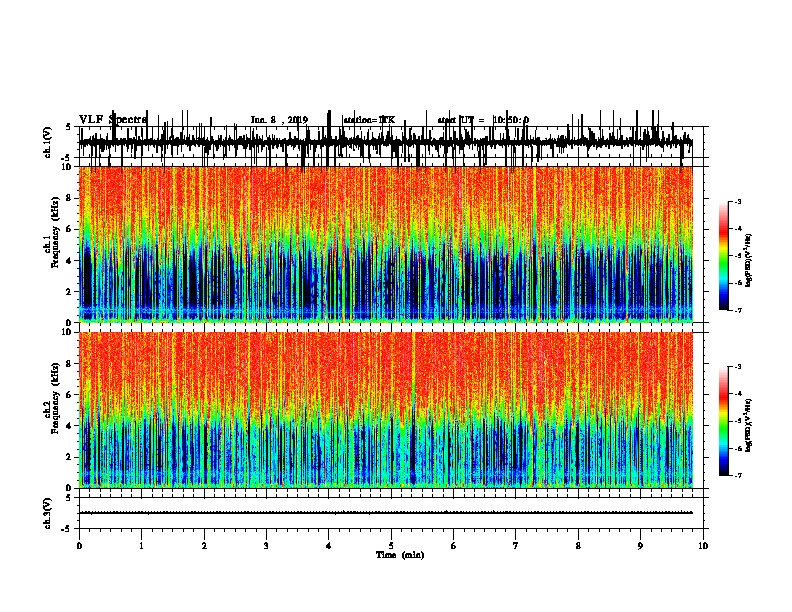The width and height of the screenshot is (792, 612).
Task: Click the Time (min) axis title
Action: [400, 555]
